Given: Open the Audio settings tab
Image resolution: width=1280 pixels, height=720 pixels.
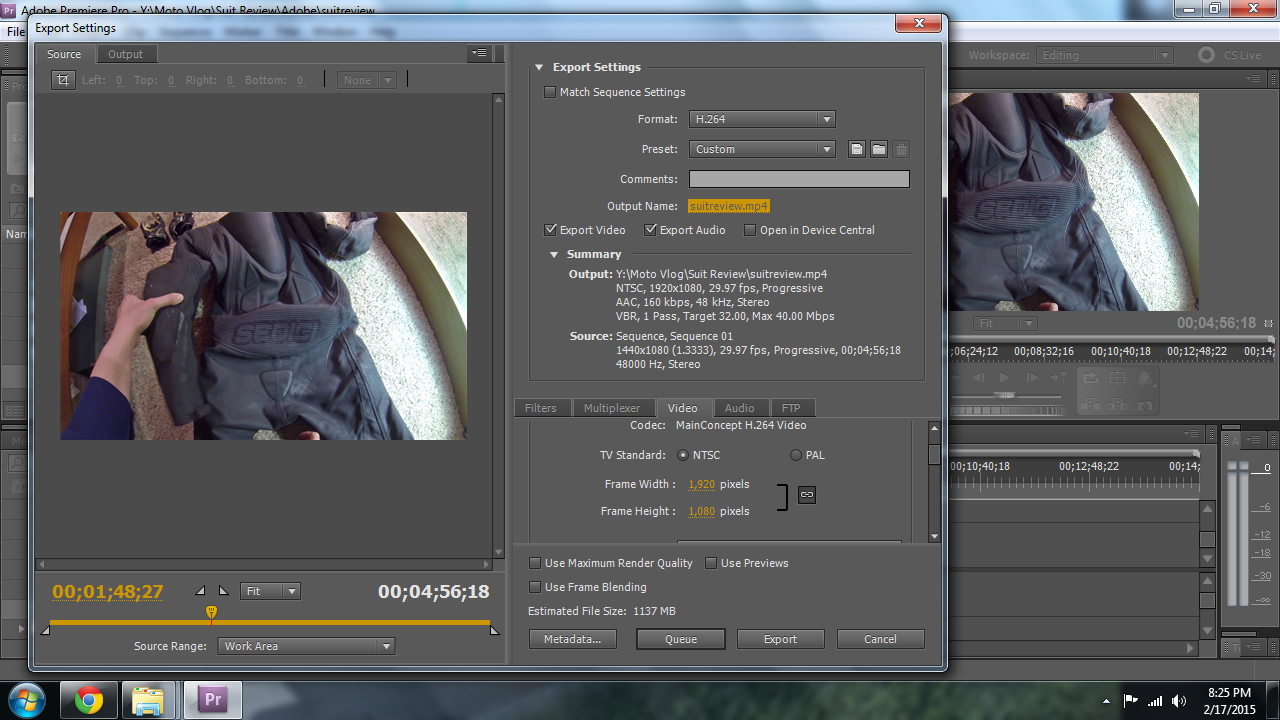Looking at the screenshot, I should pyautogui.click(x=739, y=408).
